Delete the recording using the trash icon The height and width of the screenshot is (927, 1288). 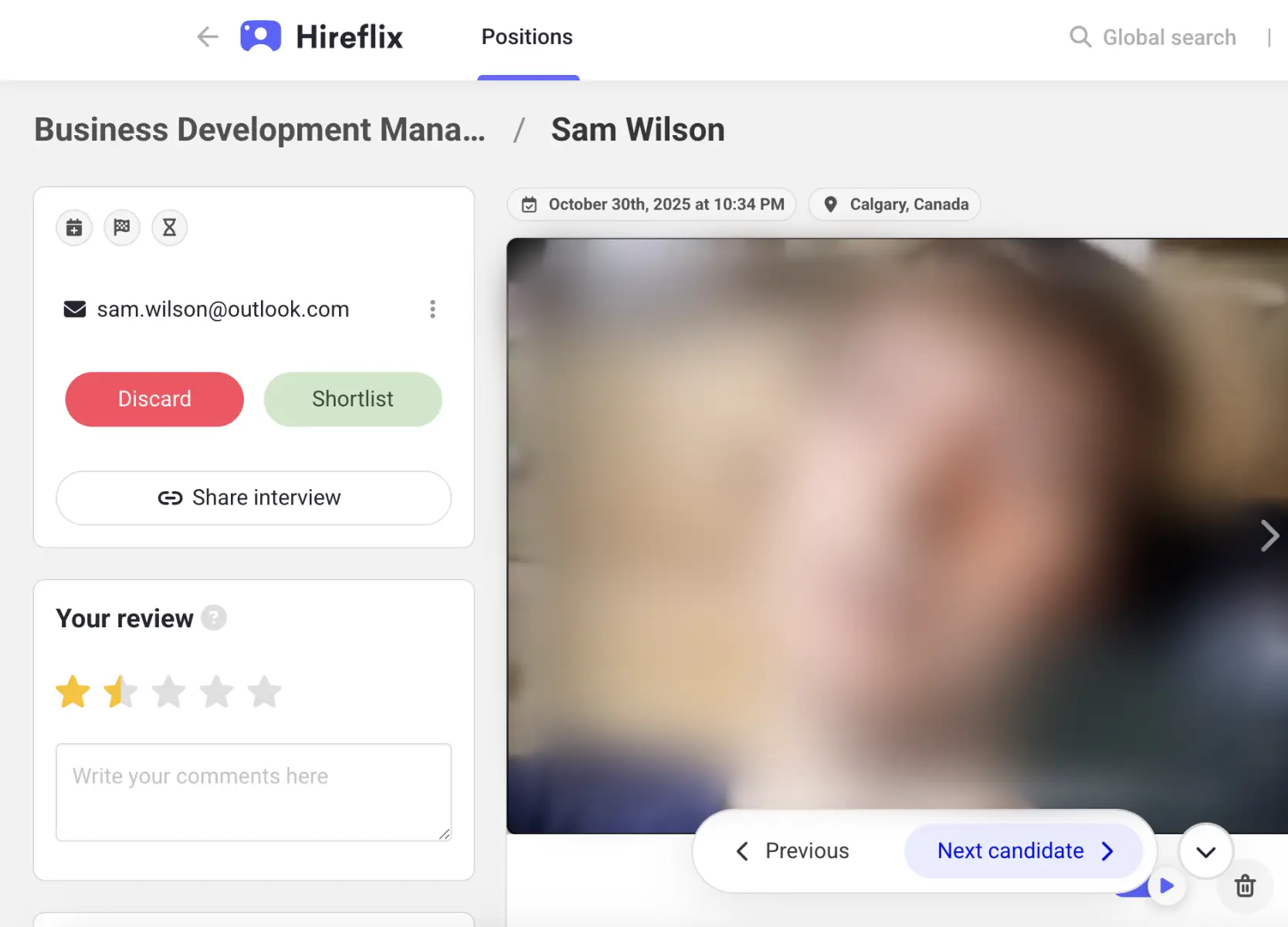(x=1244, y=886)
